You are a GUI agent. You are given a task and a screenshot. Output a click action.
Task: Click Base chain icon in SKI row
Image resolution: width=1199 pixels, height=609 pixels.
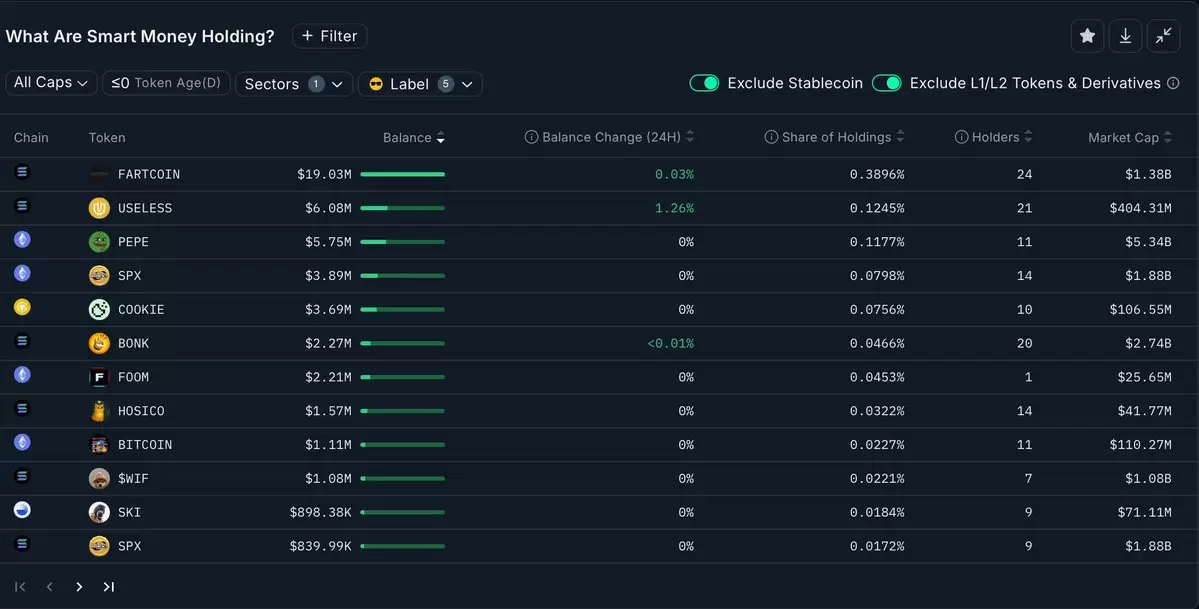(x=22, y=510)
